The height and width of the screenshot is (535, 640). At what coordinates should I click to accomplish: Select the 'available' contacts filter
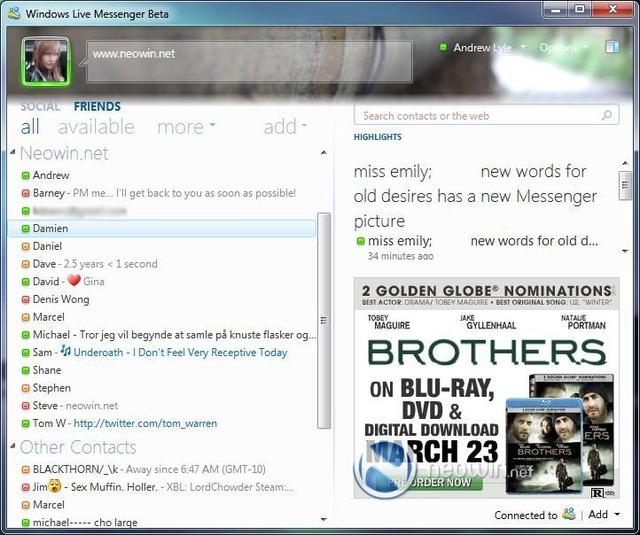pos(96,127)
